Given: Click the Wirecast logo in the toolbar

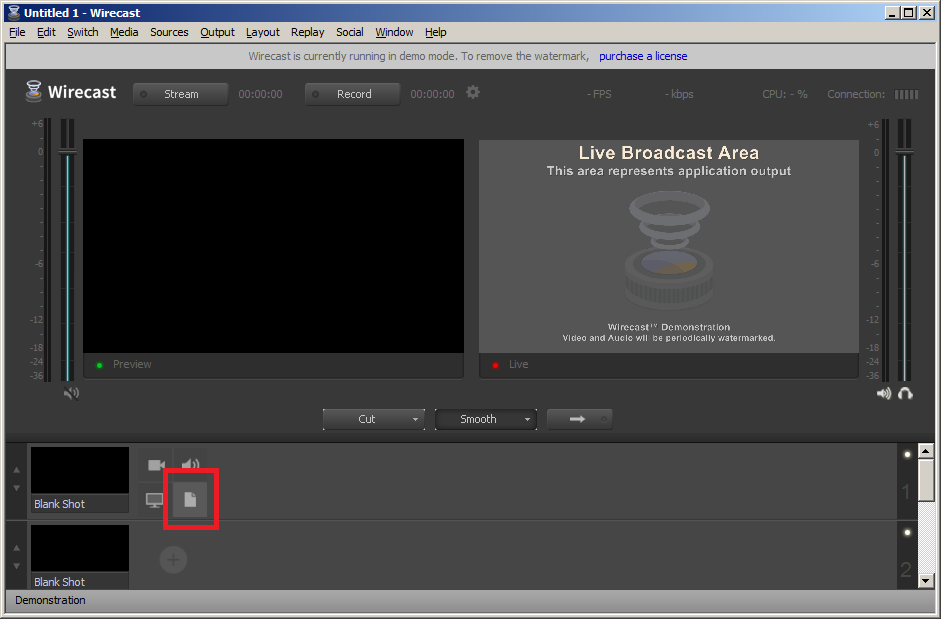Looking at the screenshot, I should coord(70,92).
